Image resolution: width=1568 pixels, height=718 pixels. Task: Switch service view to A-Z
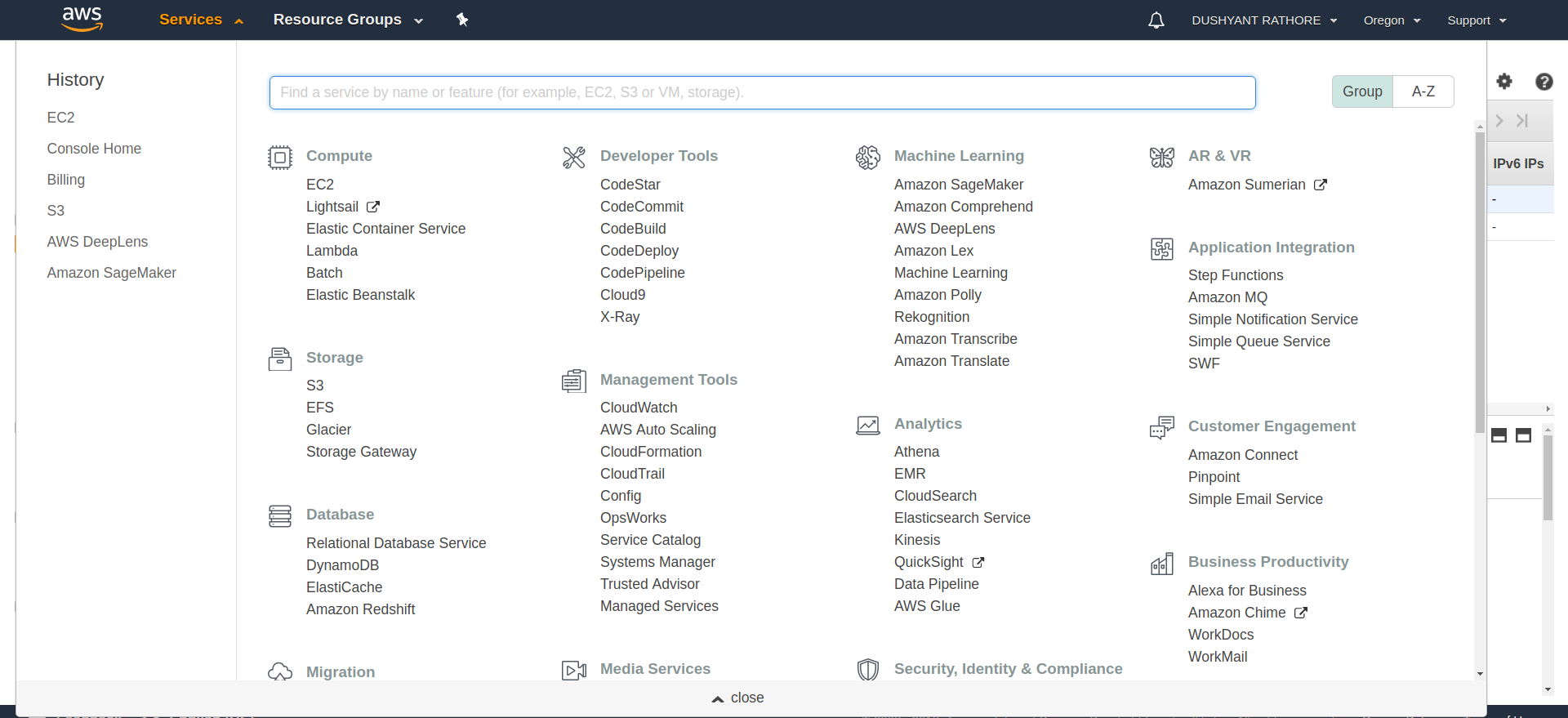click(1423, 91)
